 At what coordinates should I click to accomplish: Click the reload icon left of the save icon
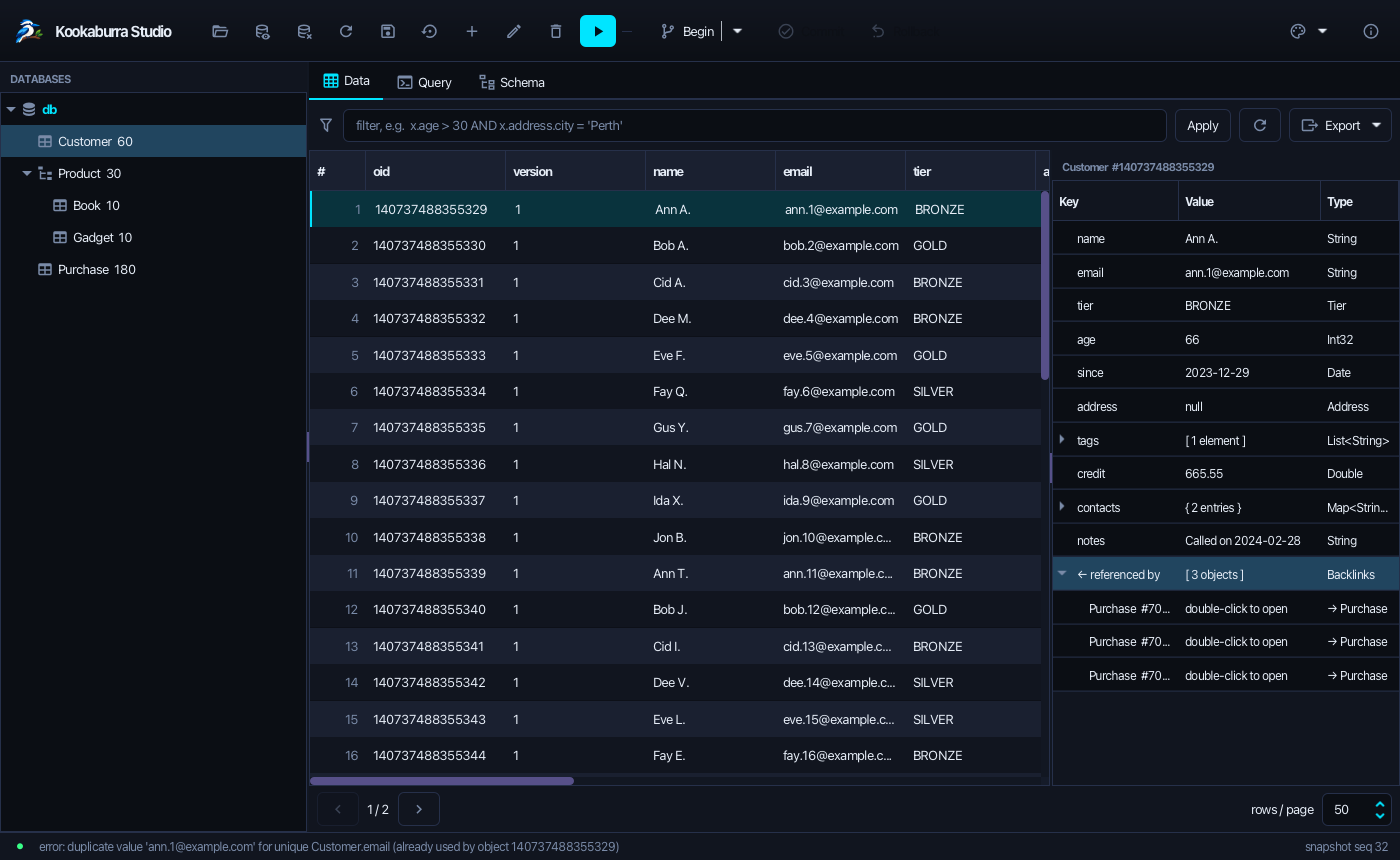[x=346, y=31]
